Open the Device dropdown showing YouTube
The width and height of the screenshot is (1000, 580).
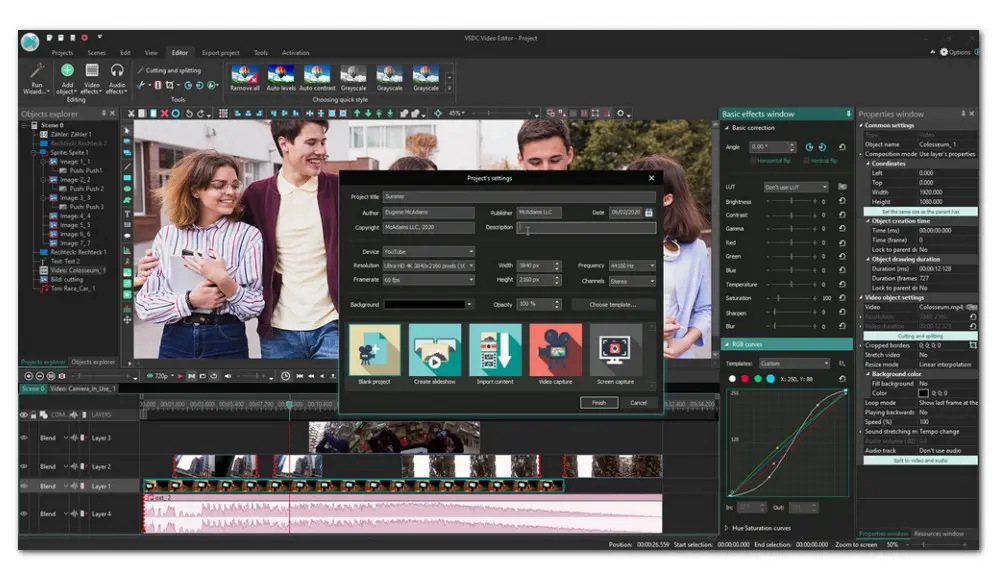pos(428,252)
